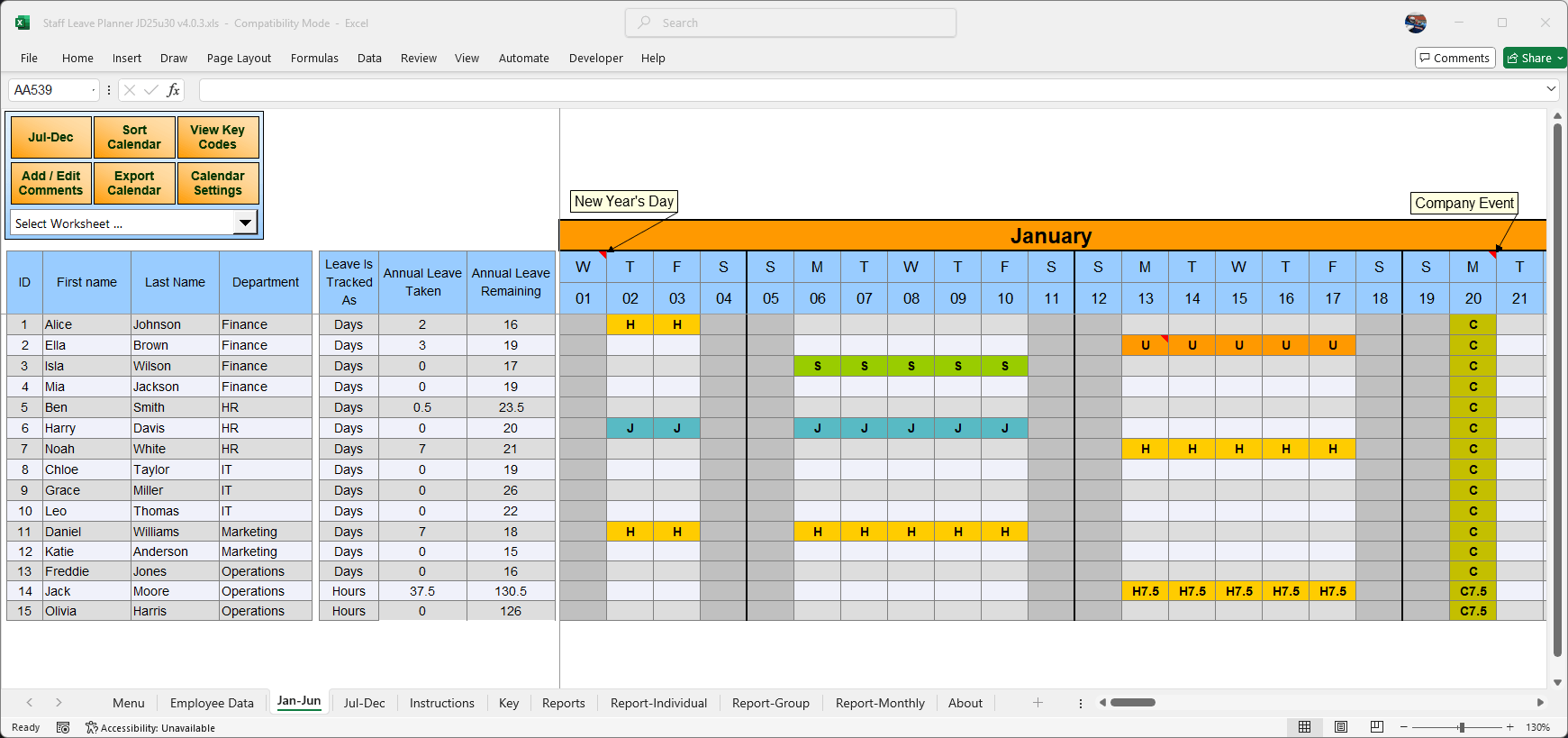1568x738 pixels.
Task: Click the View Key Codes button
Action: (x=218, y=137)
